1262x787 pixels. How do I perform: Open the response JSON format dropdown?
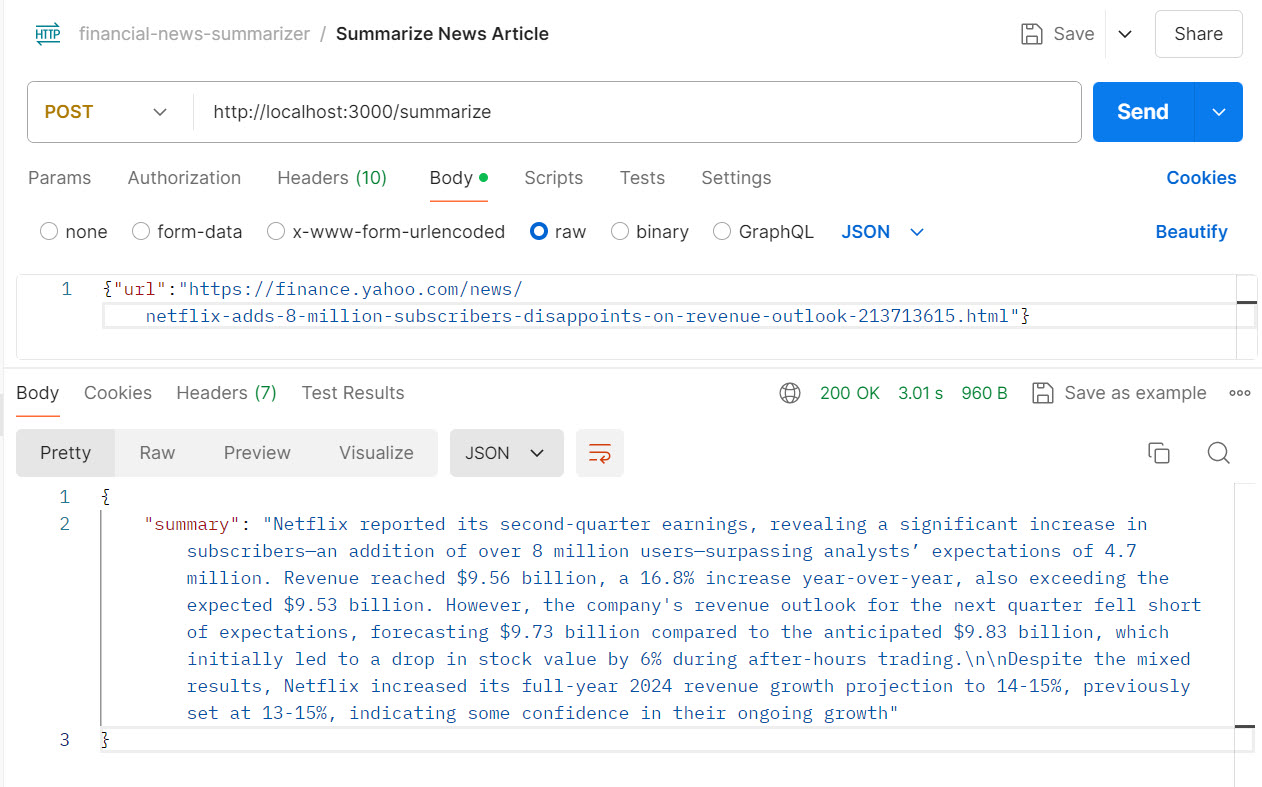(x=506, y=453)
